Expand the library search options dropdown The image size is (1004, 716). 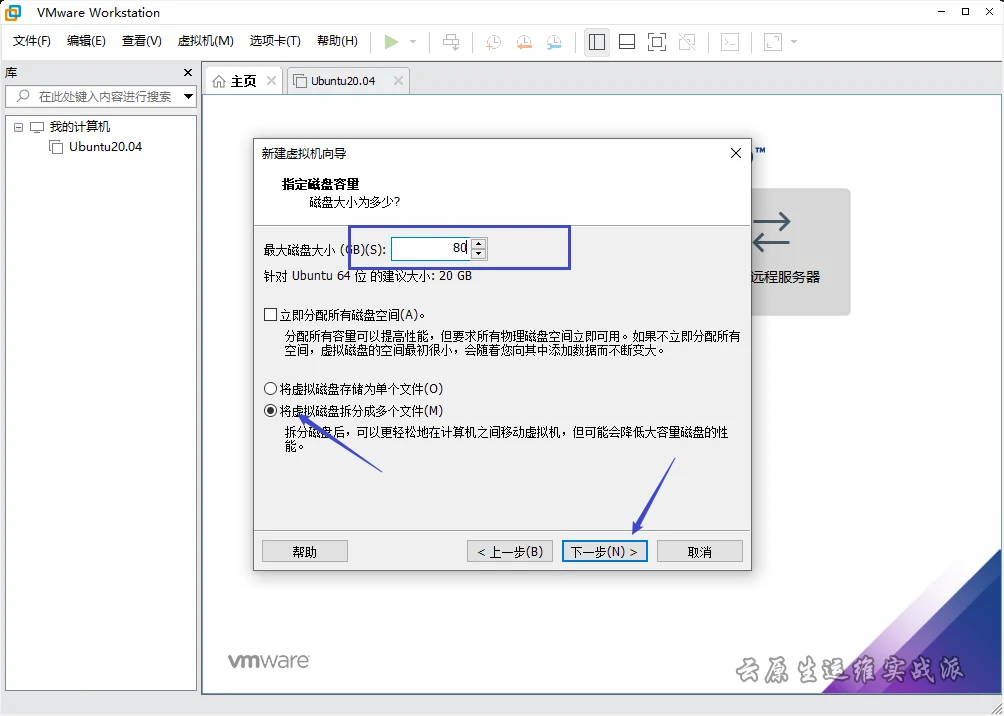click(188, 97)
